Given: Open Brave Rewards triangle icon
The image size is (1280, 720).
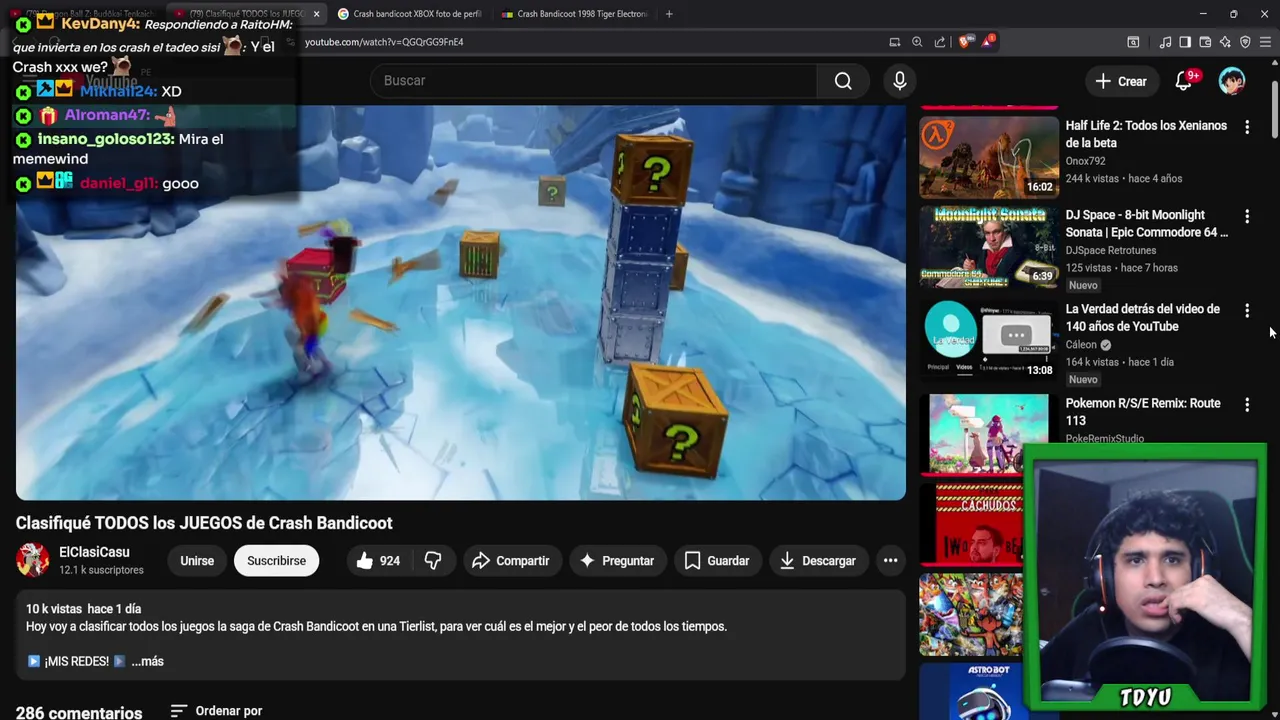Looking at the screenshot, I should coord(988,42).
